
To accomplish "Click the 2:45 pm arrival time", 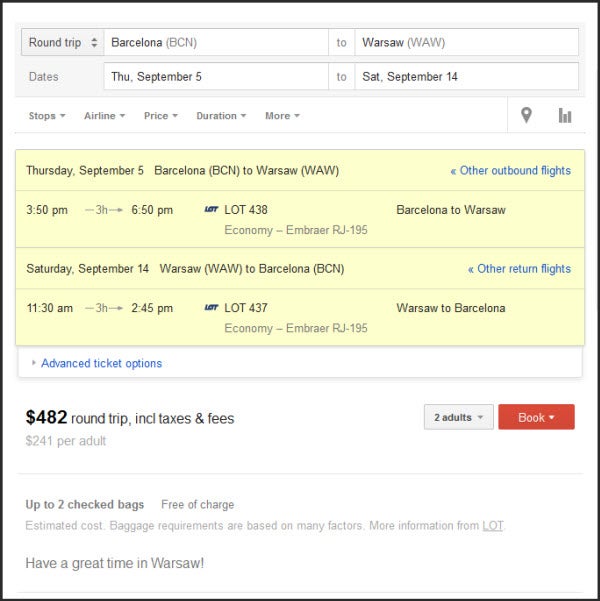I will tap(152, 308).
